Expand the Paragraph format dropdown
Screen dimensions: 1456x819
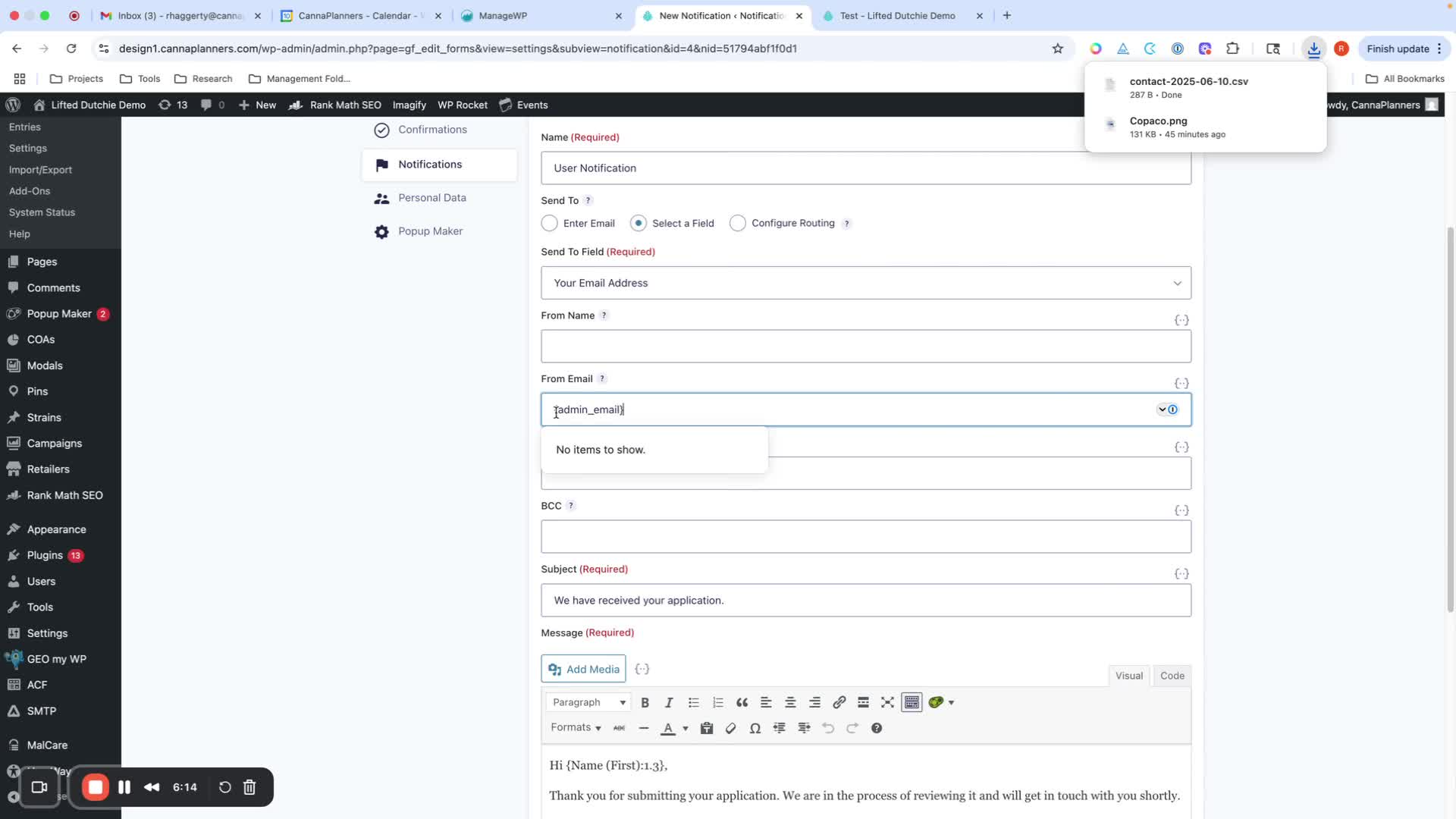[588, 703]
